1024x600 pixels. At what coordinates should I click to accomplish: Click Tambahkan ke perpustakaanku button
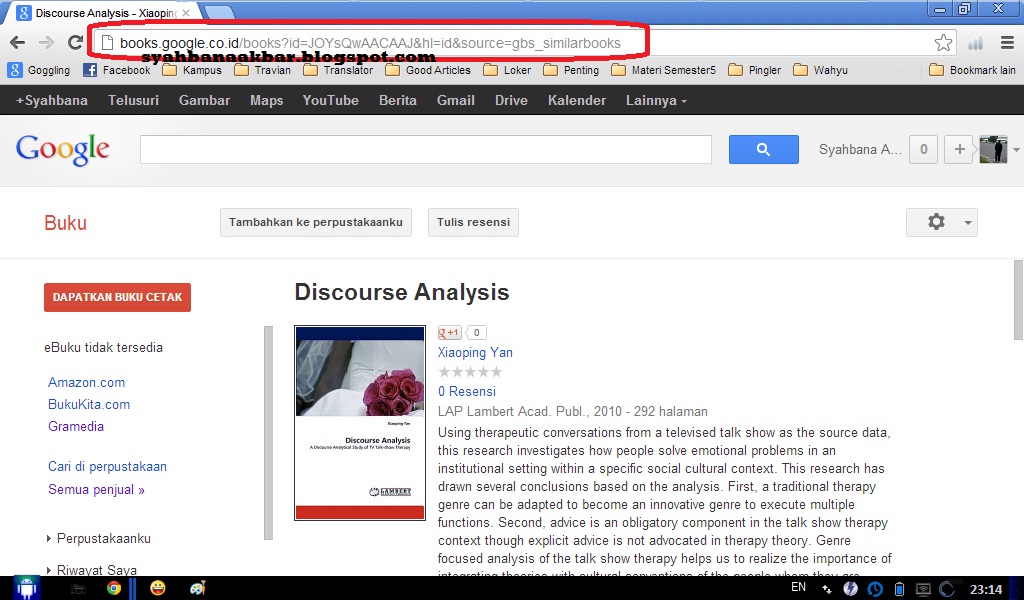click(x=316, y=223)
